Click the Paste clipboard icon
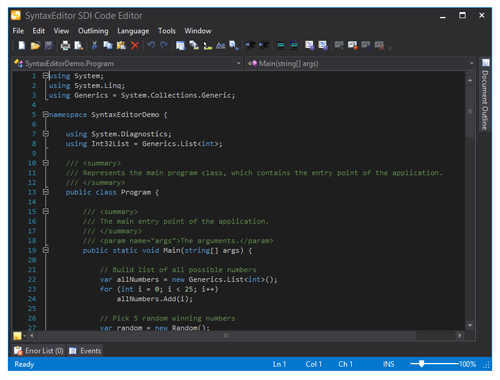This screenshot has height=380, width=500. 121,45
